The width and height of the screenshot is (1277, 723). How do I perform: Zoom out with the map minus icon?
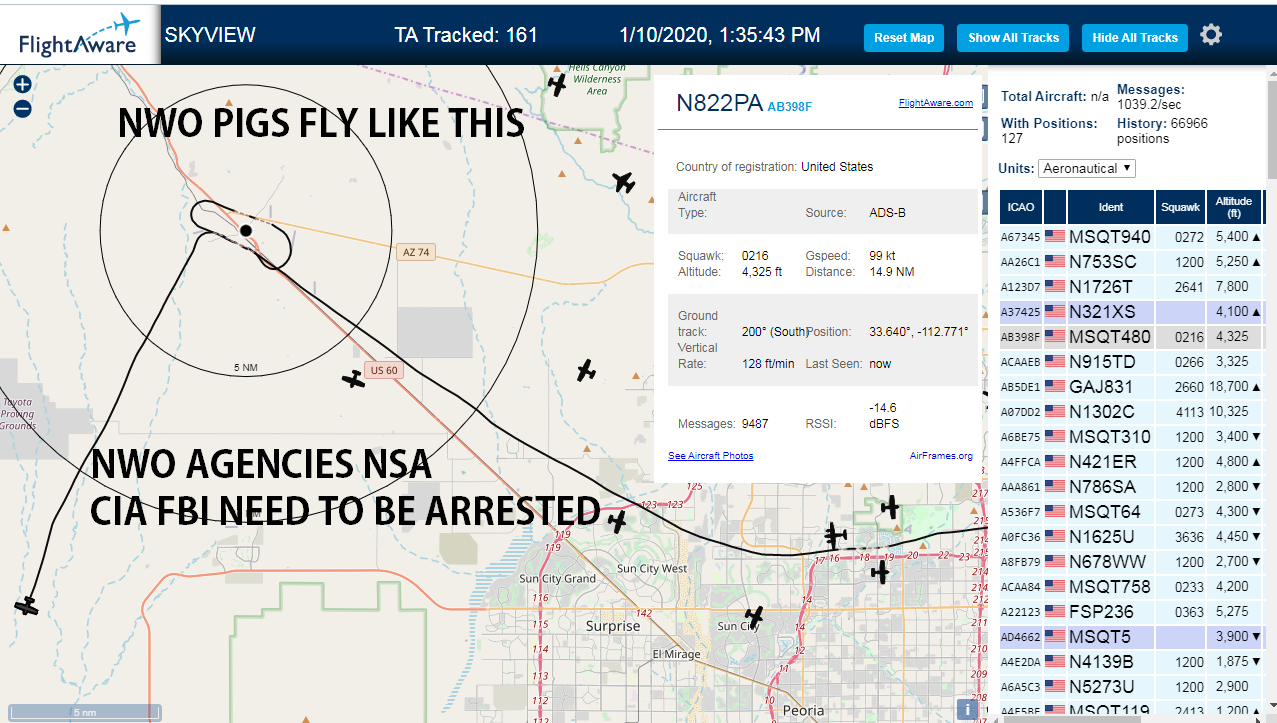click(22, 108)
